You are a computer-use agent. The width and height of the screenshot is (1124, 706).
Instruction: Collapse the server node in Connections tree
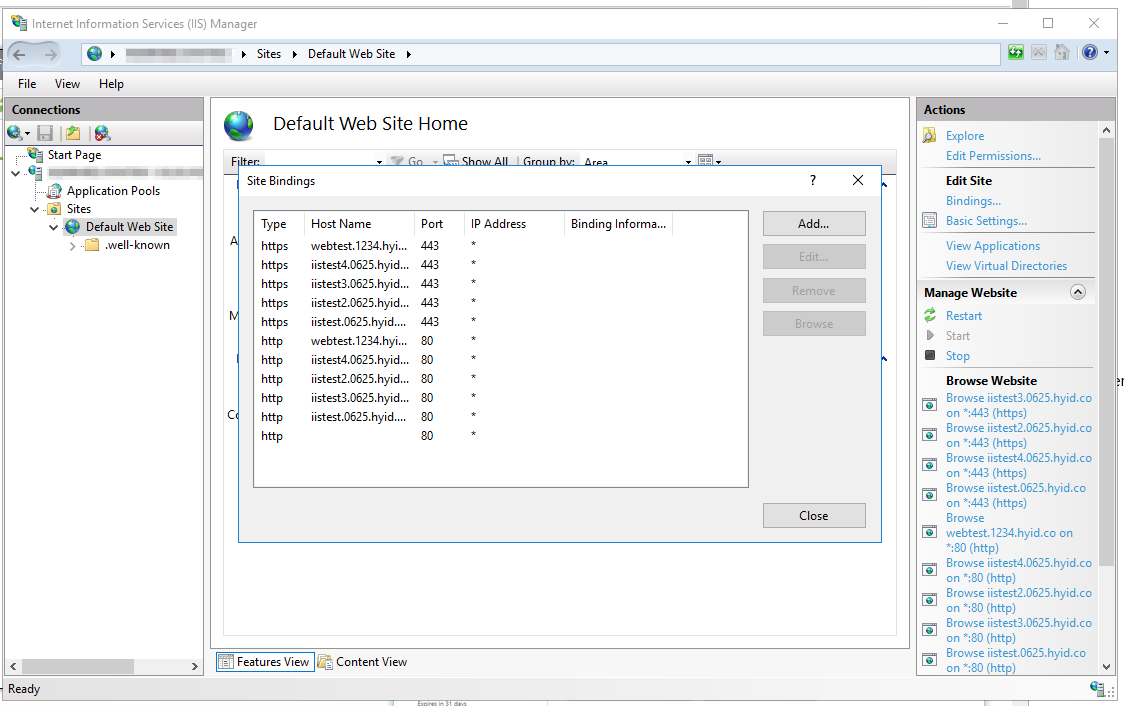[16, 173]
